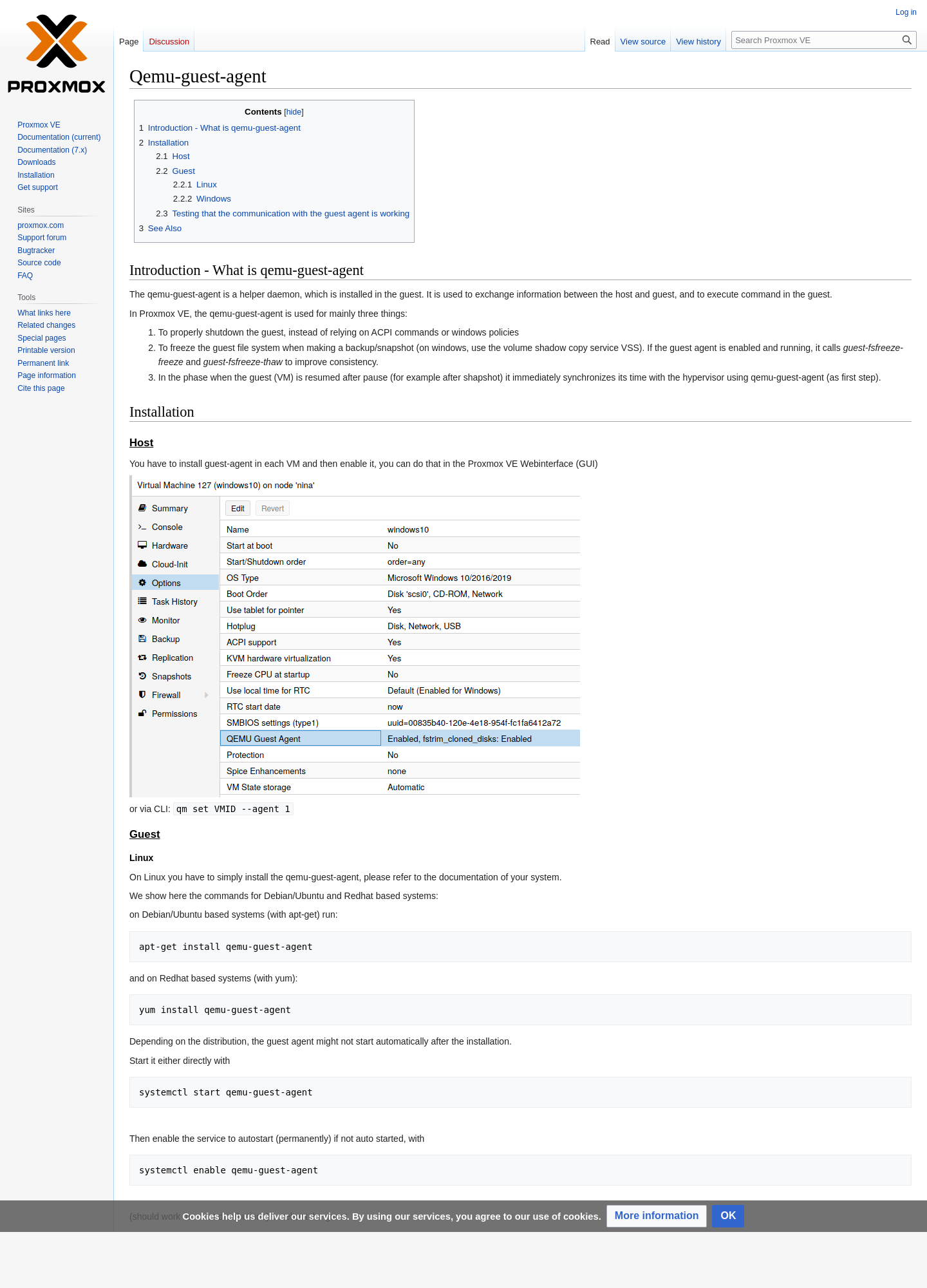Switch to the Read tab
927x1288 pixels.
point(600,41)
